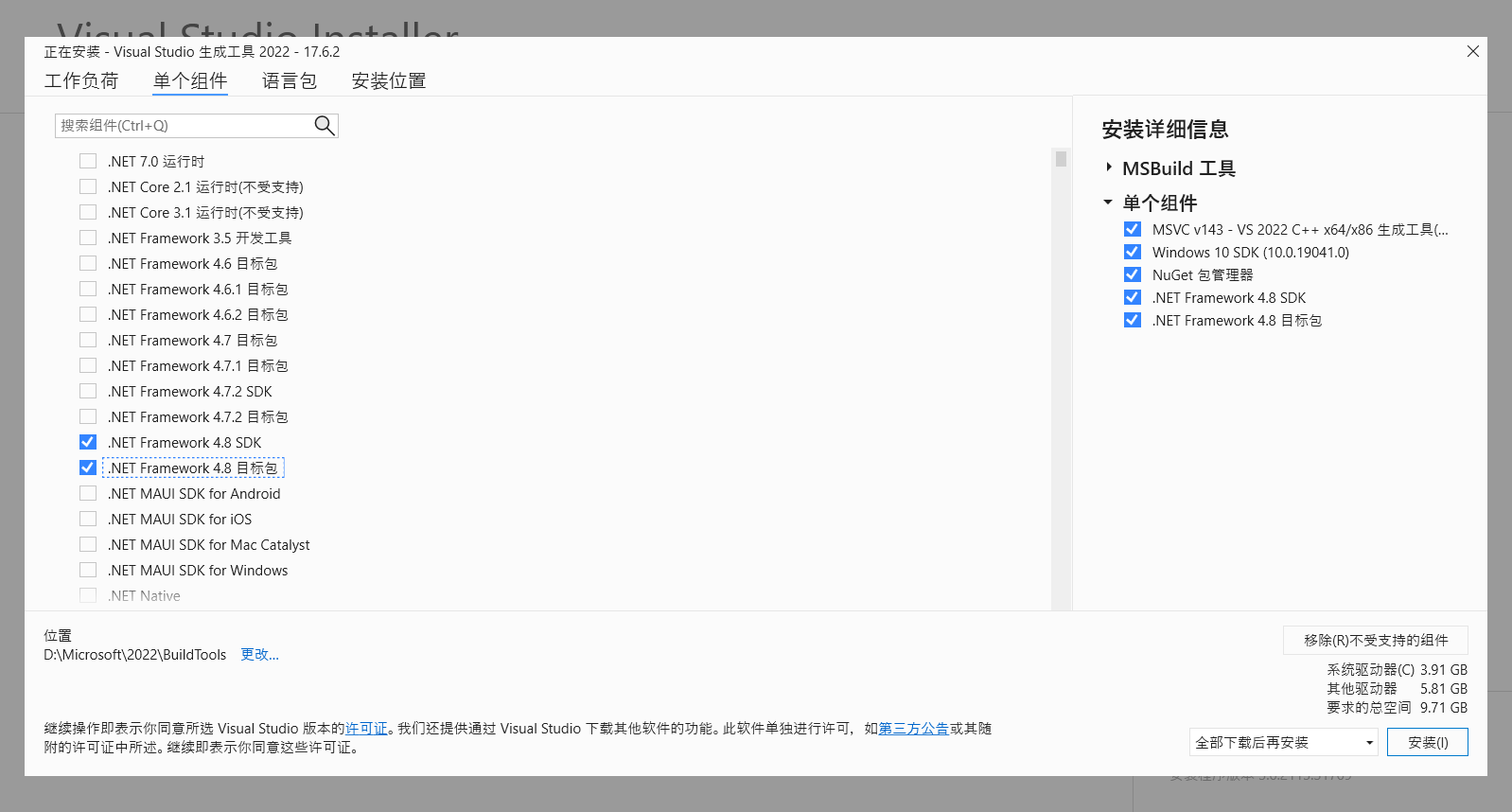
Task: Tick .NET Core 3.1 运行时 checkbox
Action: click(x=88, y=212)
